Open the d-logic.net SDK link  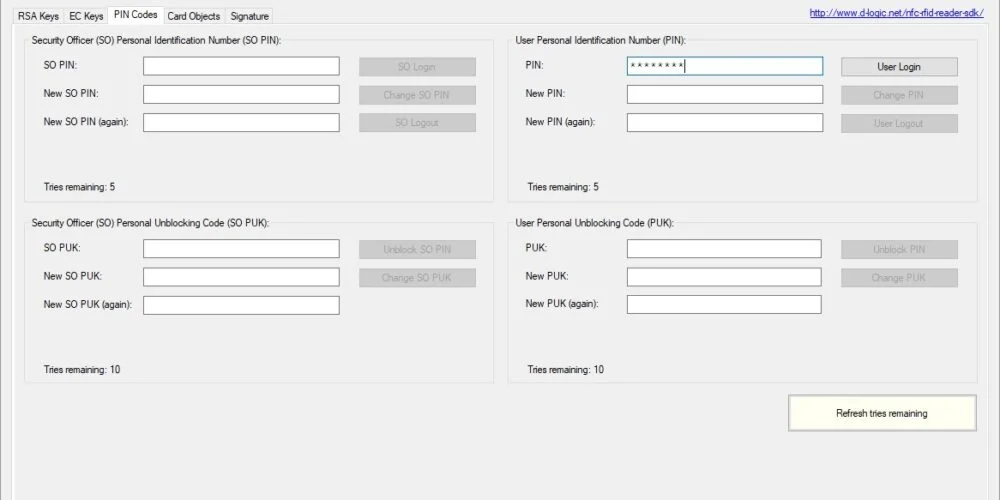pos(896,13)
